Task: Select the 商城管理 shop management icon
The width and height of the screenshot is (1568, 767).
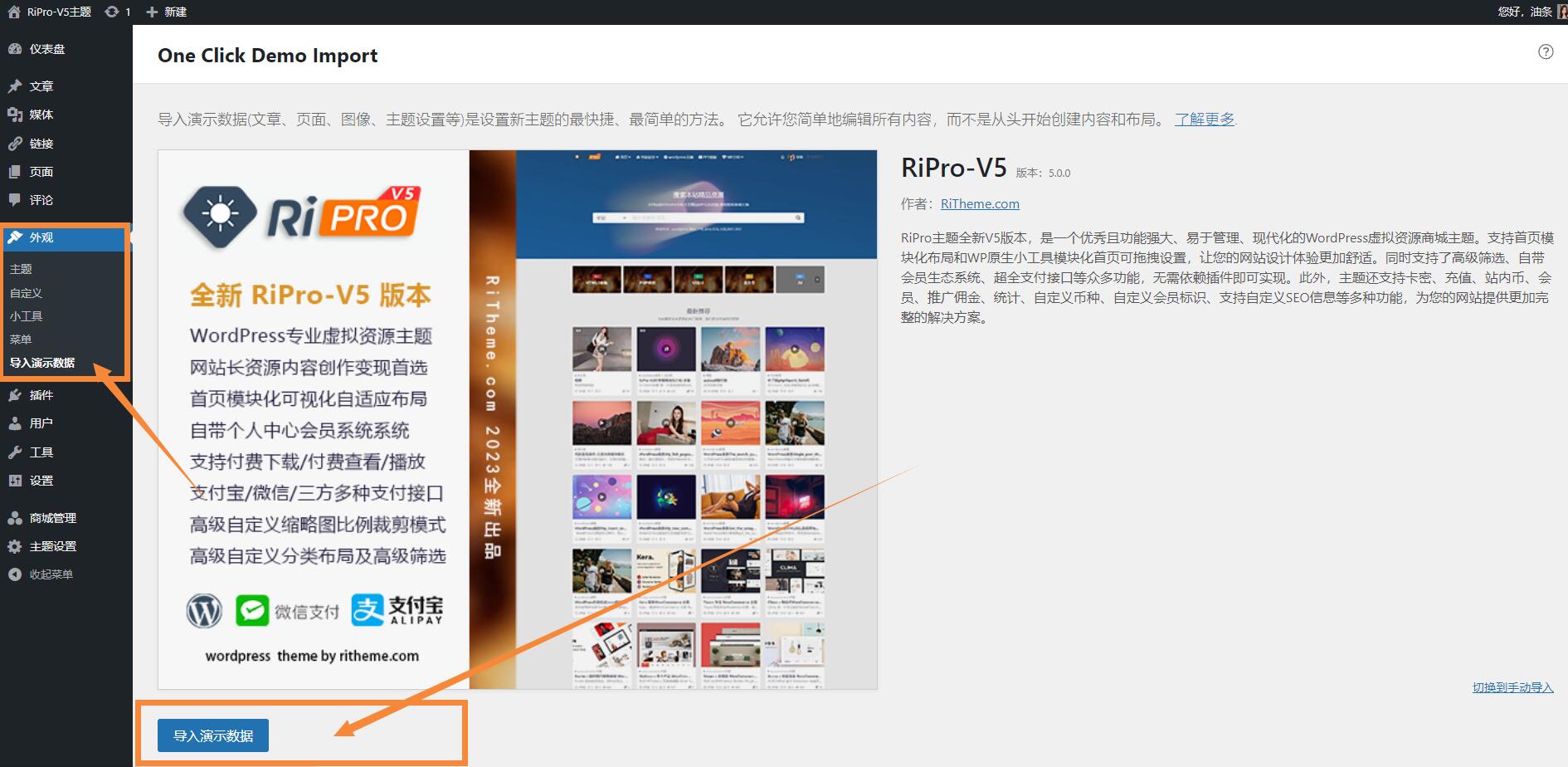Action: coord(15,517)
